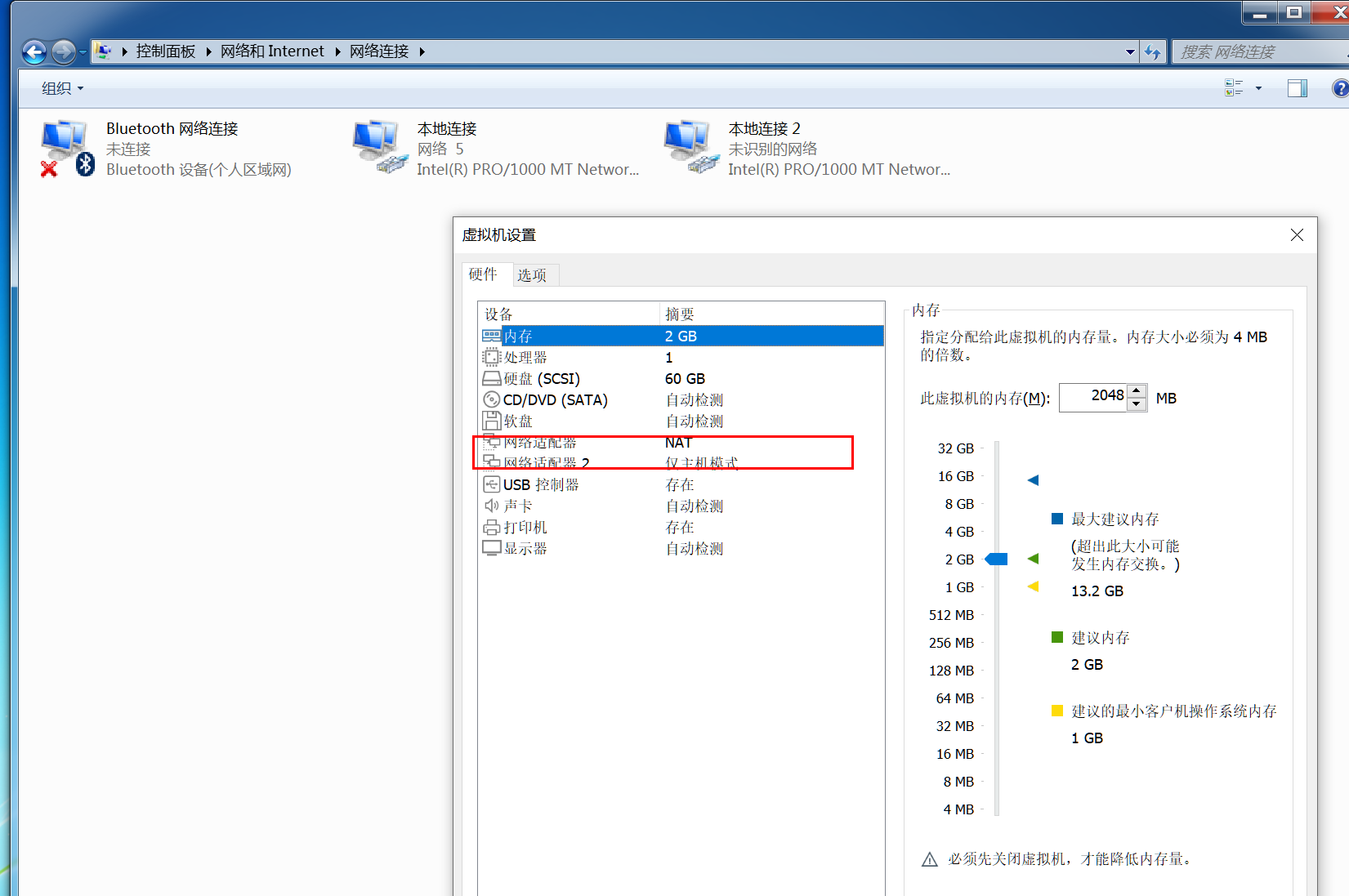Click the Explorer forward arrow button
Viewport: 1349px width, 896px height.
[x=63, y=52]
